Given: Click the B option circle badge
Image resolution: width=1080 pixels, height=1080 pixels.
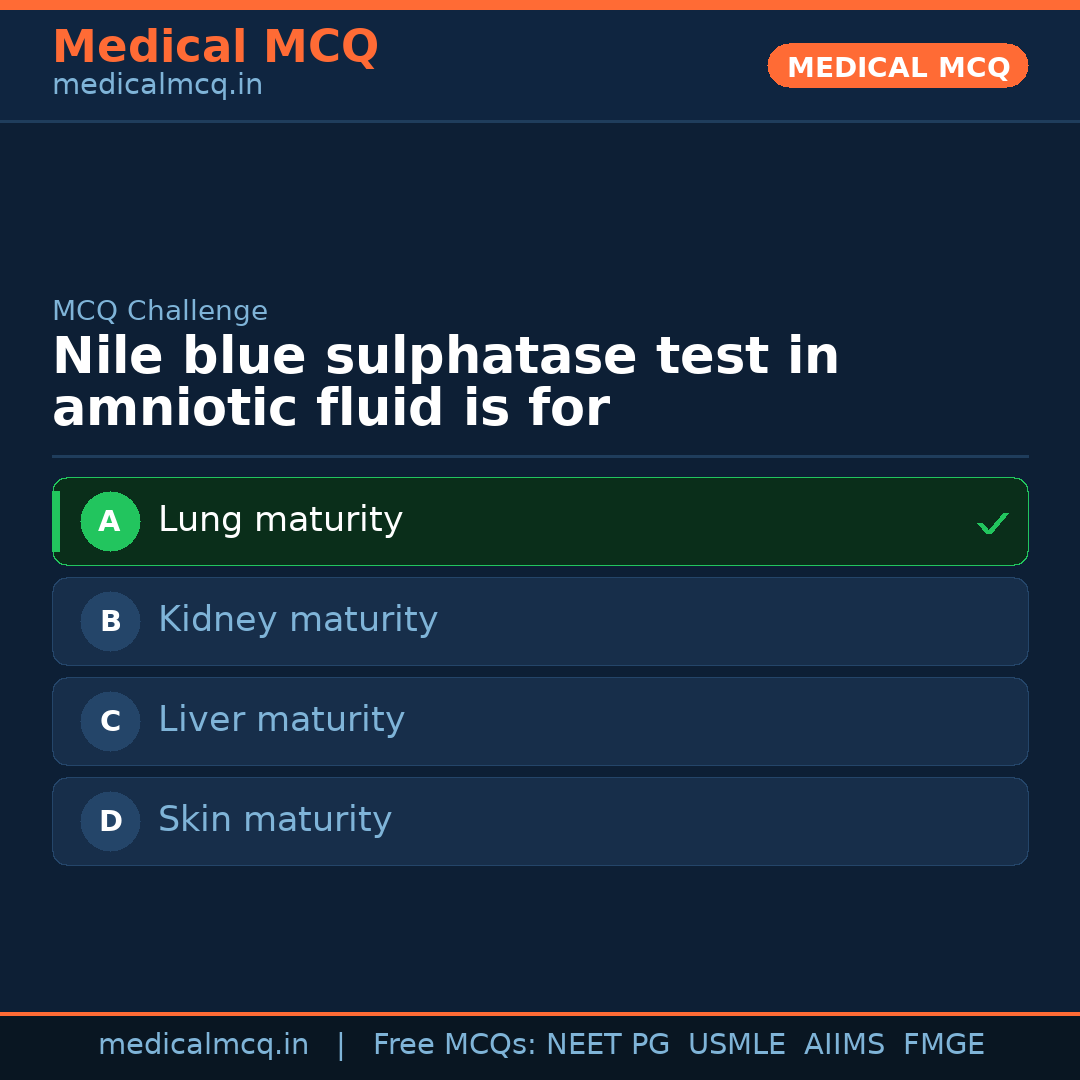Looking at the screenshot, I should pyautogui.click(x=110, y=621).
